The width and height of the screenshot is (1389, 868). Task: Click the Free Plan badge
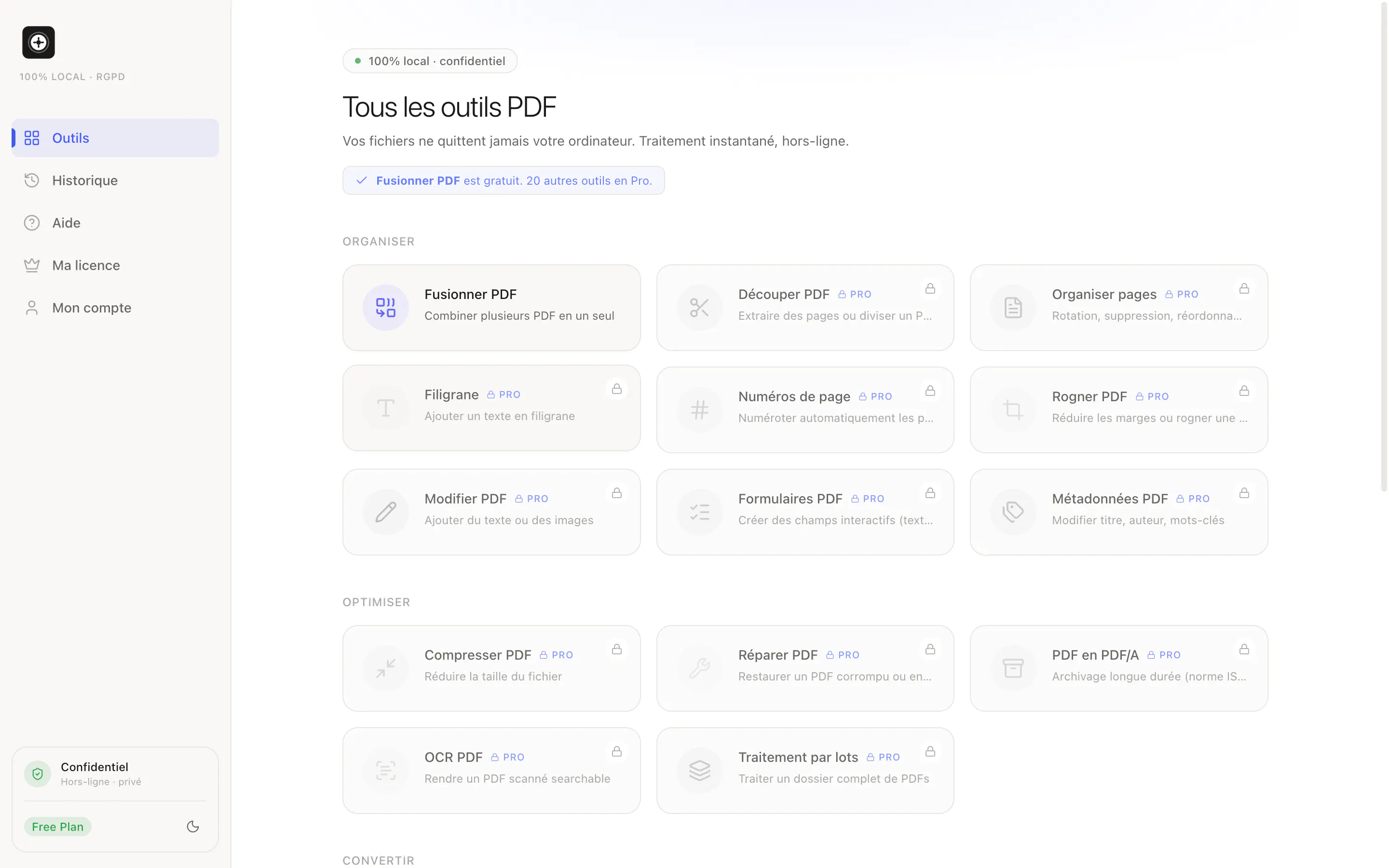(x=57, y=827)
